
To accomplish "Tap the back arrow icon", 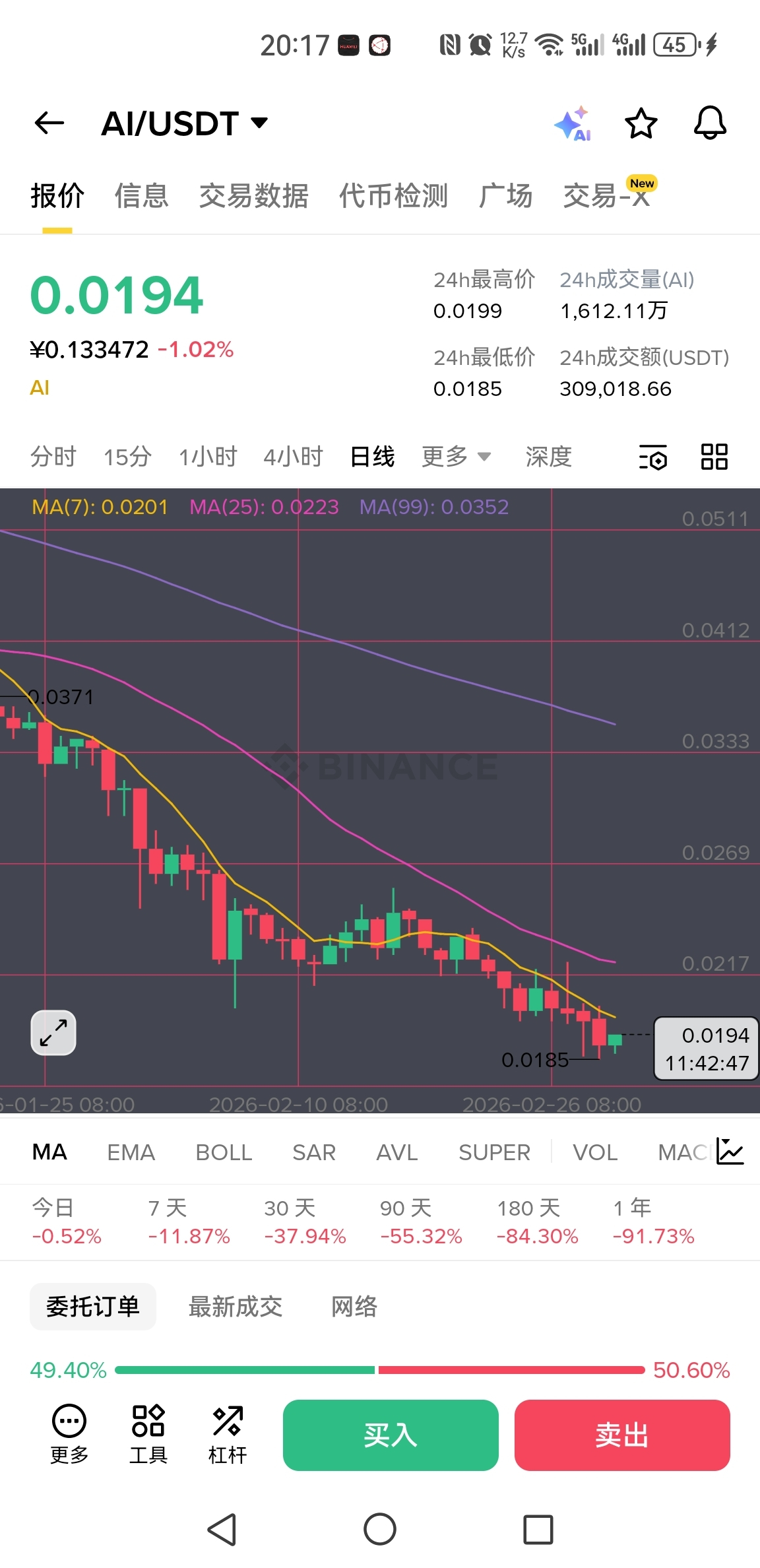I will pyautogui.click(x=49, y=123).
